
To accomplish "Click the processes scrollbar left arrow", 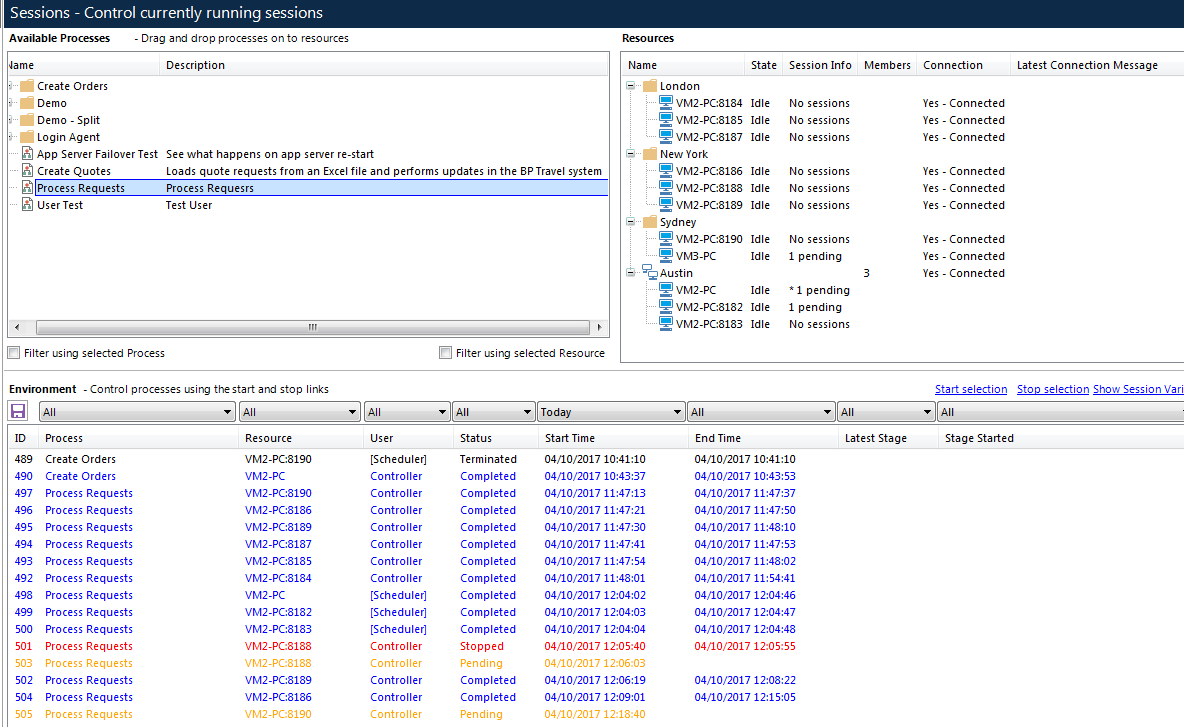I will (17, 327).
